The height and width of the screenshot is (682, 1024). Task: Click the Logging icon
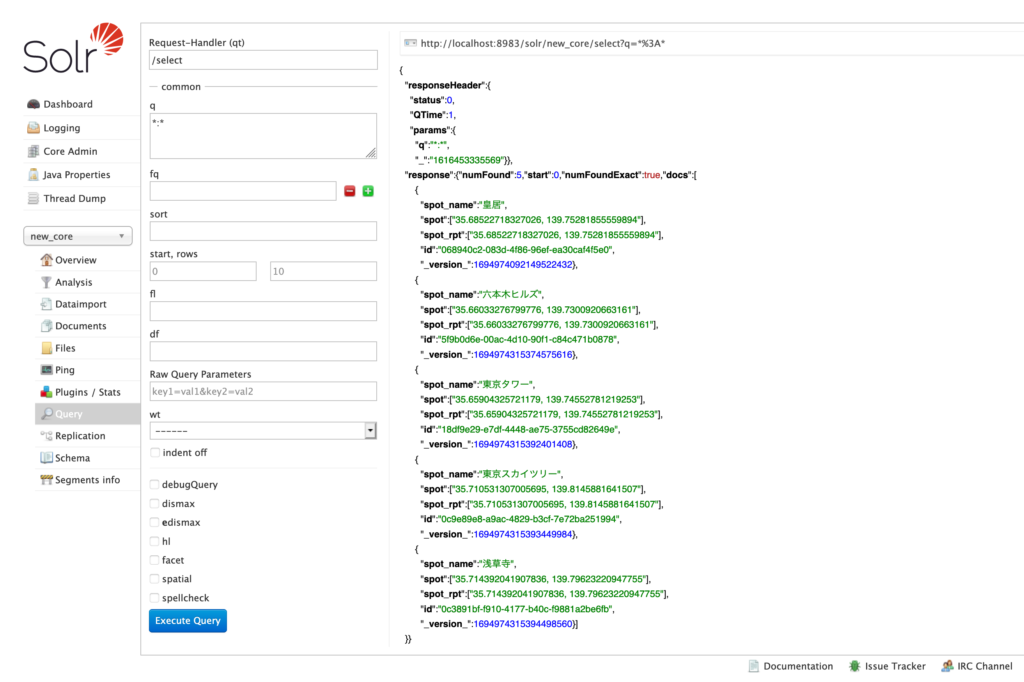point(33,128)
